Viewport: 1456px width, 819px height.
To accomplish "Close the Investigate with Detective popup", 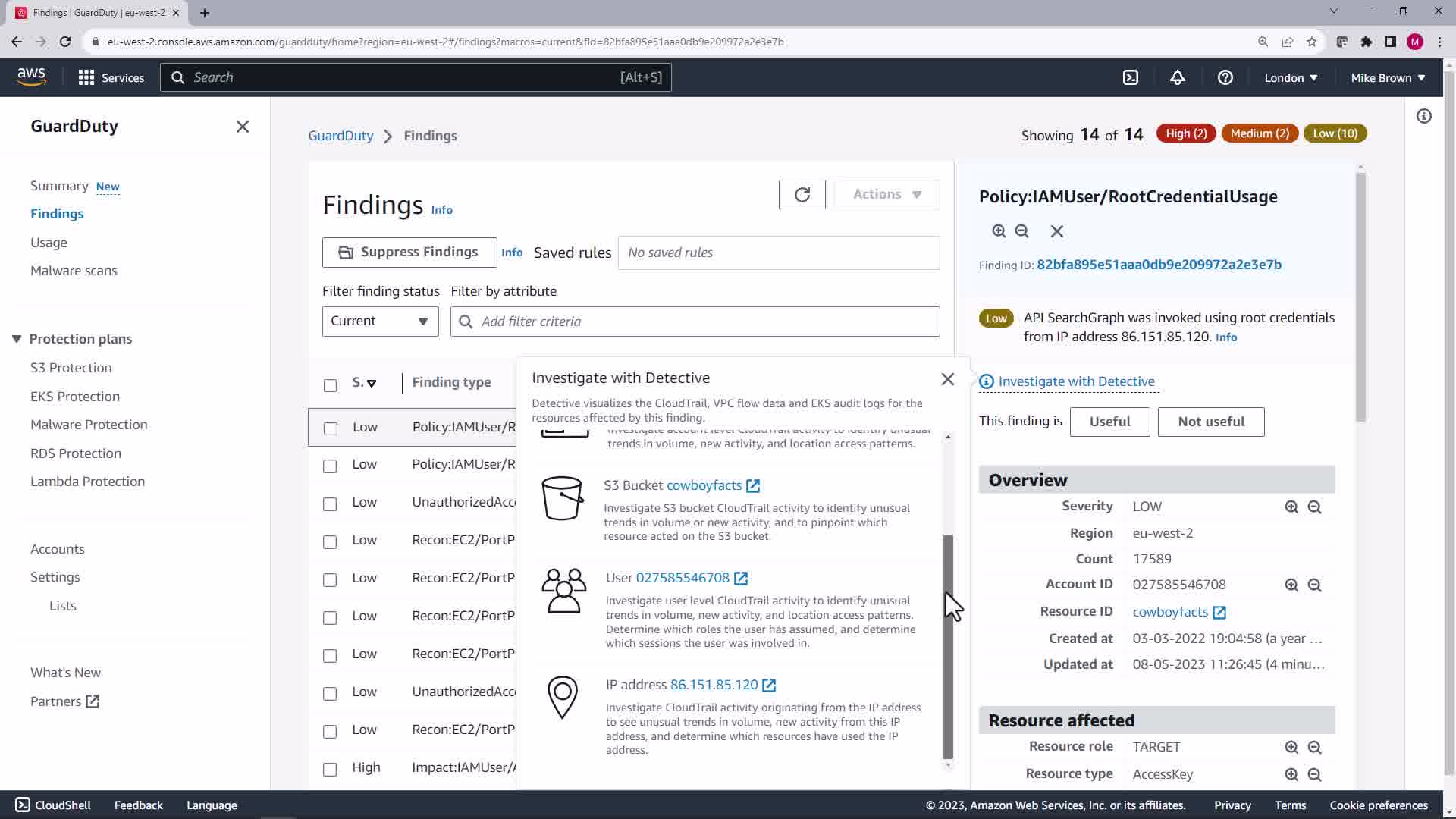I will click(x=947, y=379).
